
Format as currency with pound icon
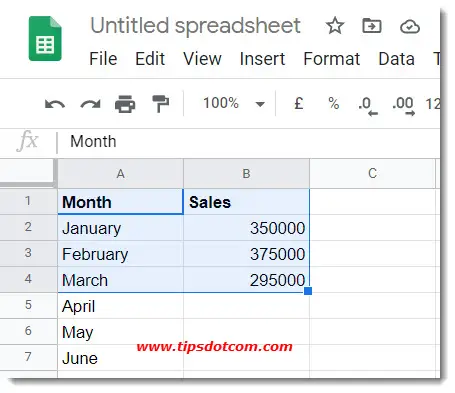299,103
